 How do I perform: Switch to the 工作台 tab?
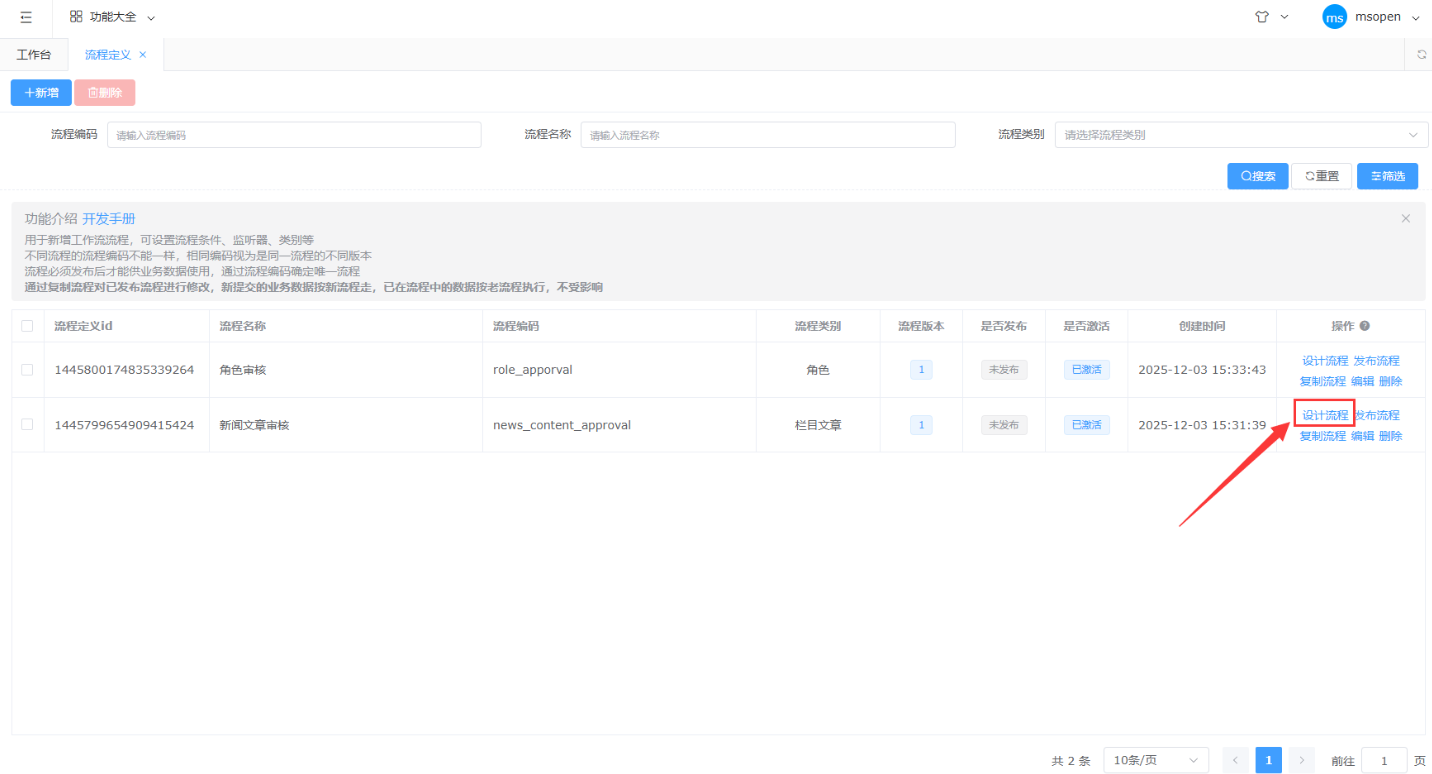tap(34, 55)
